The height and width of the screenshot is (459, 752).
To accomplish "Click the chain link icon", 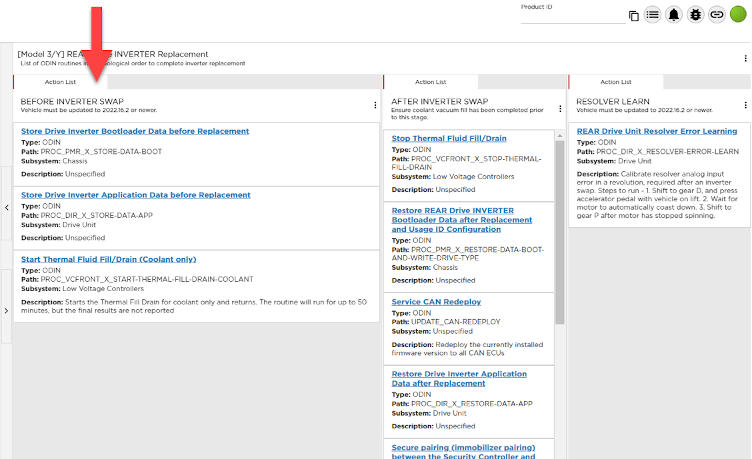I will 716,15.
